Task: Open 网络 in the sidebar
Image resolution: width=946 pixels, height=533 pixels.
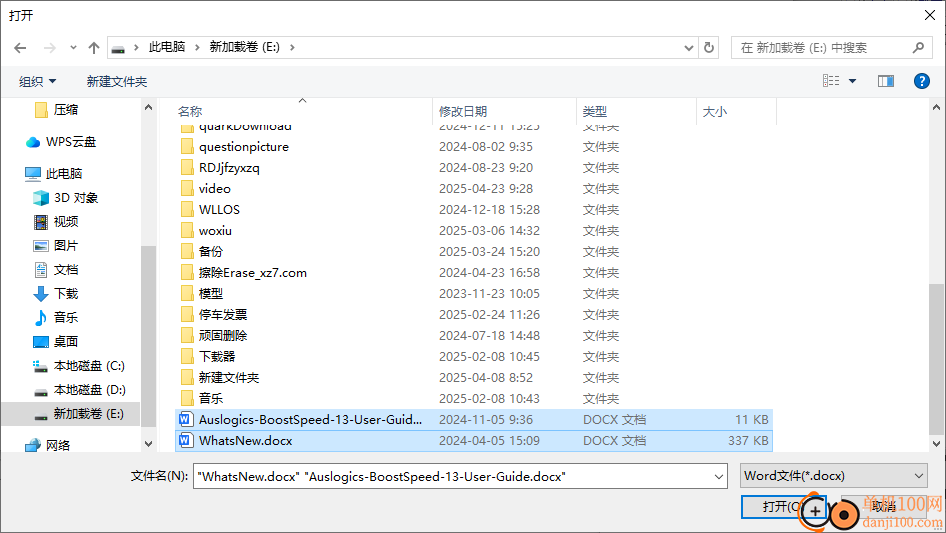Action: (x=58, y=445)
